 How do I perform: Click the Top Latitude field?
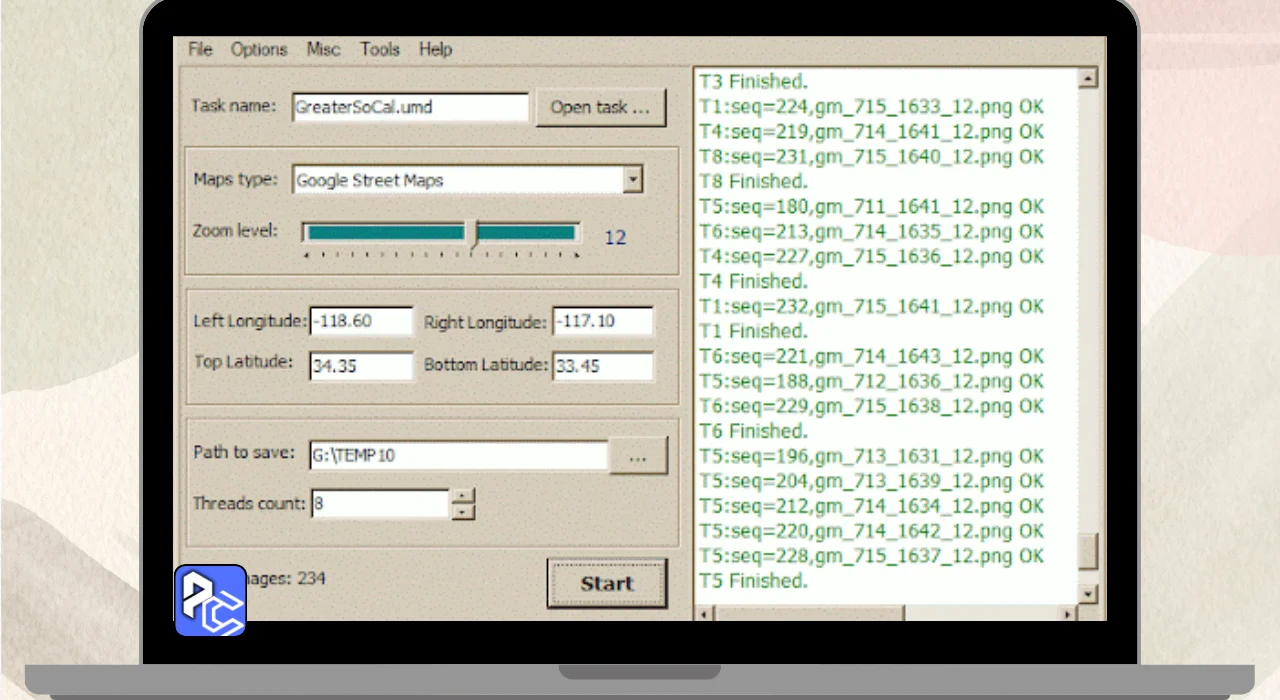coord(361,365)
